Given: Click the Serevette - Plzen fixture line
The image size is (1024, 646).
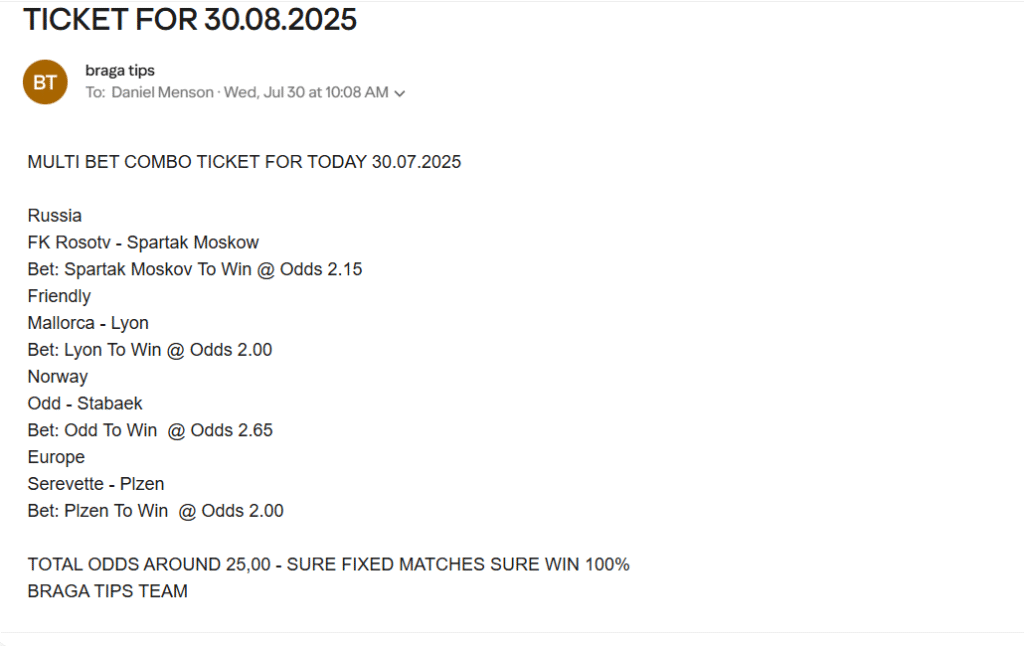Looking at the screenshot, I should click(x=96, y=484).
